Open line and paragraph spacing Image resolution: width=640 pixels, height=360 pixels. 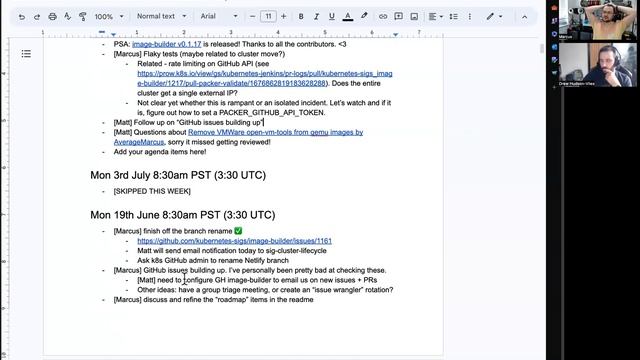(453, 17)
